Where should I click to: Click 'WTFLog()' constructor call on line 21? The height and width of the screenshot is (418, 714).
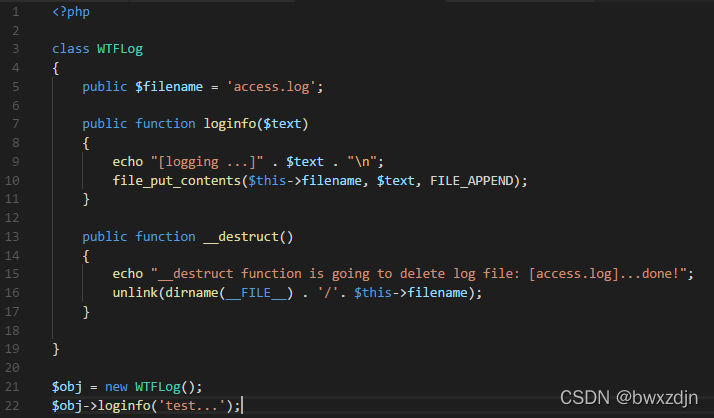click(x=165, y=387)
